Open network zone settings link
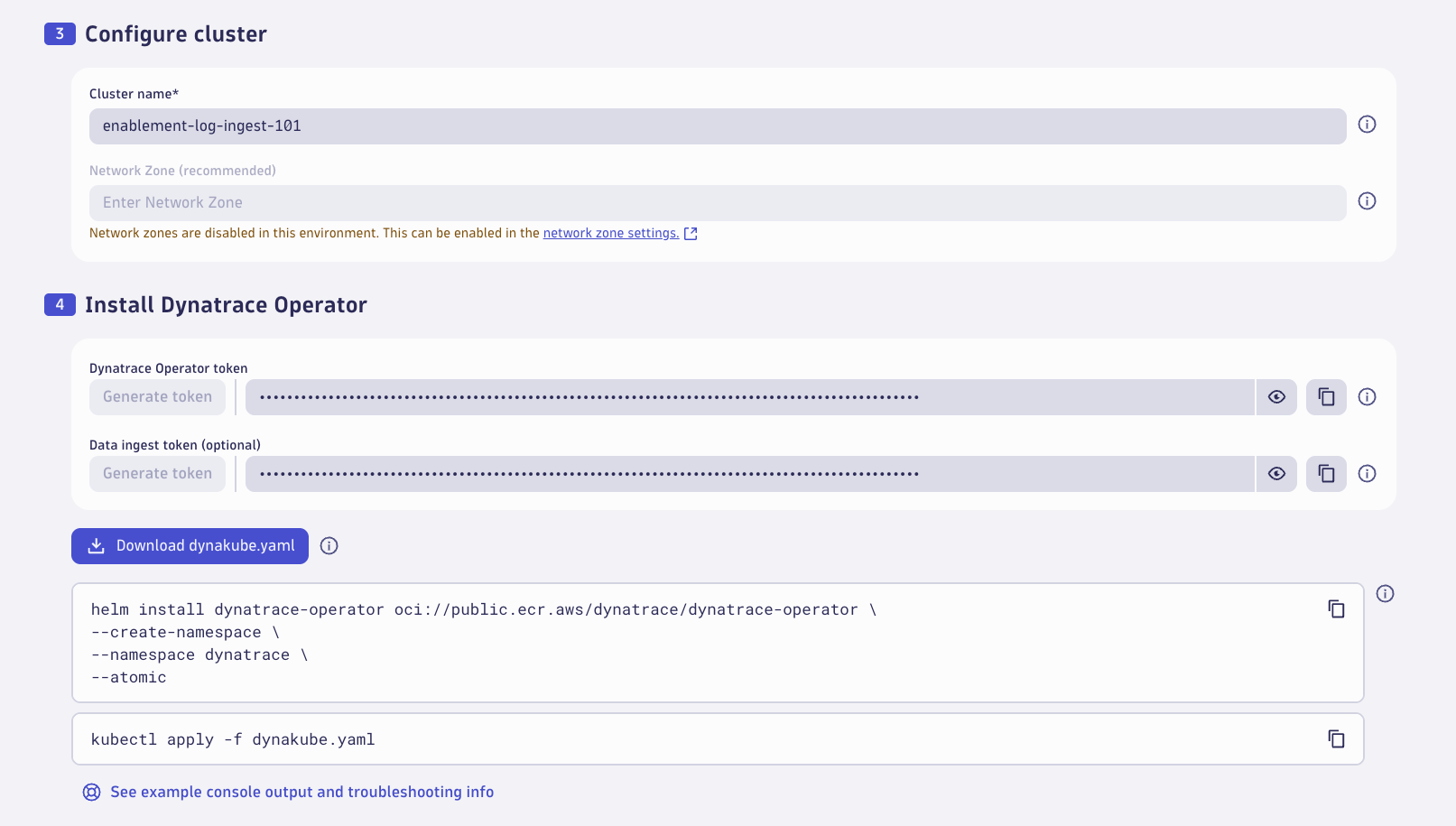 tap(611, 233)
